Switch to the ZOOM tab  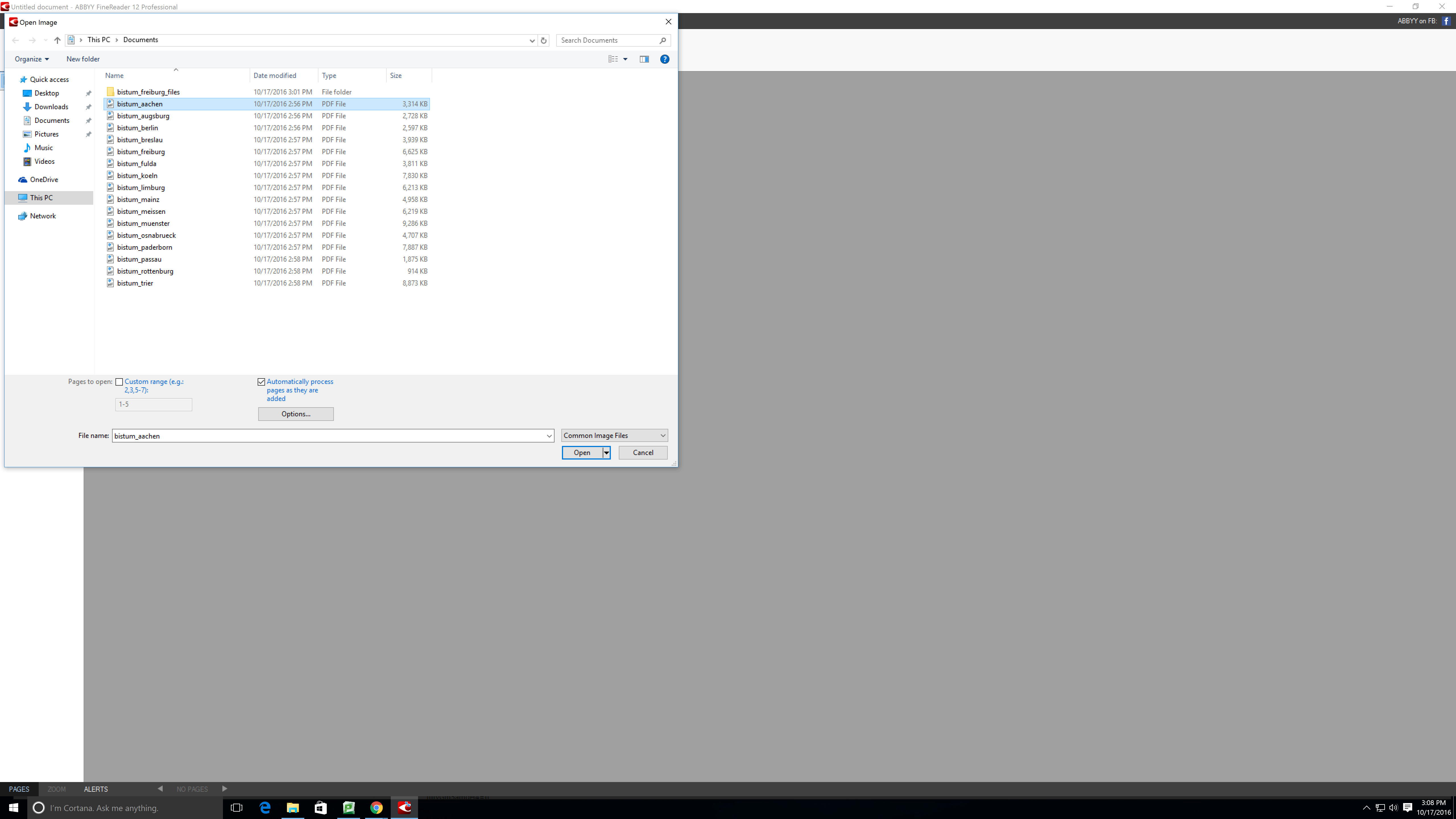(x=57, y=789)
